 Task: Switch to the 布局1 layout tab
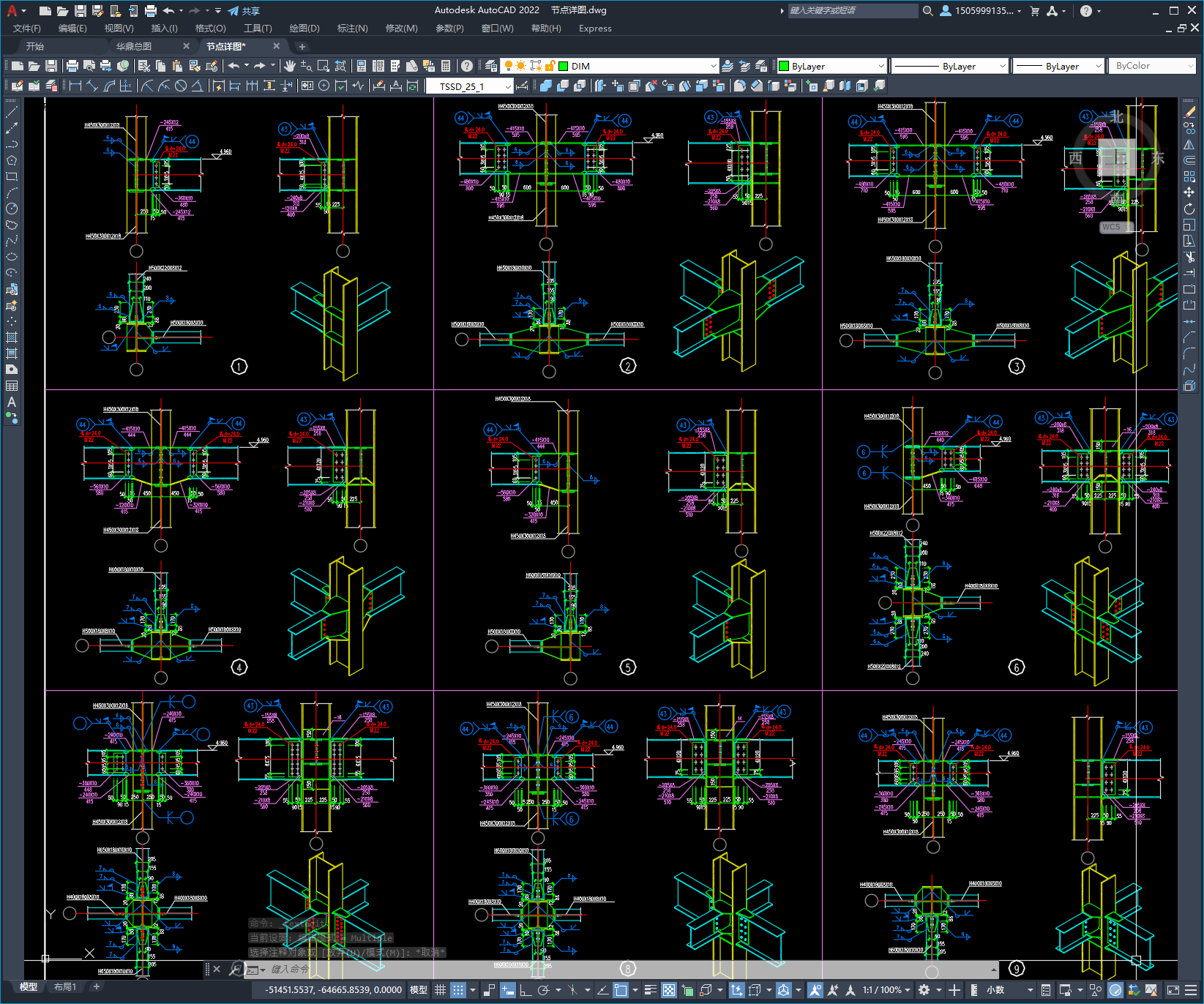pyautogui.click(x=65, y=987)
